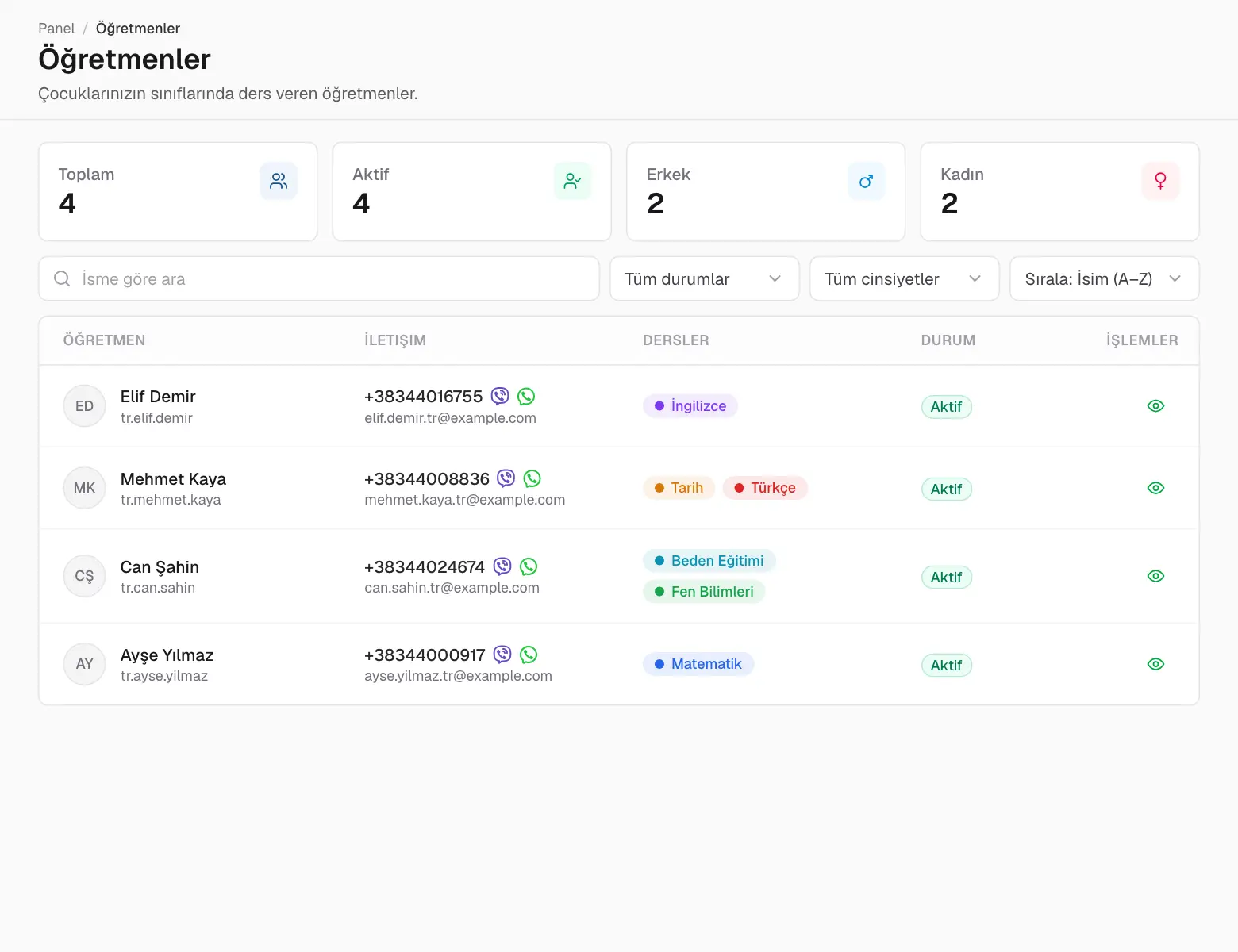Focus the İsme göre ara search field
The height and width of the screenshot is (952, 1238).
pyautogui.click(x=319, y=278)
